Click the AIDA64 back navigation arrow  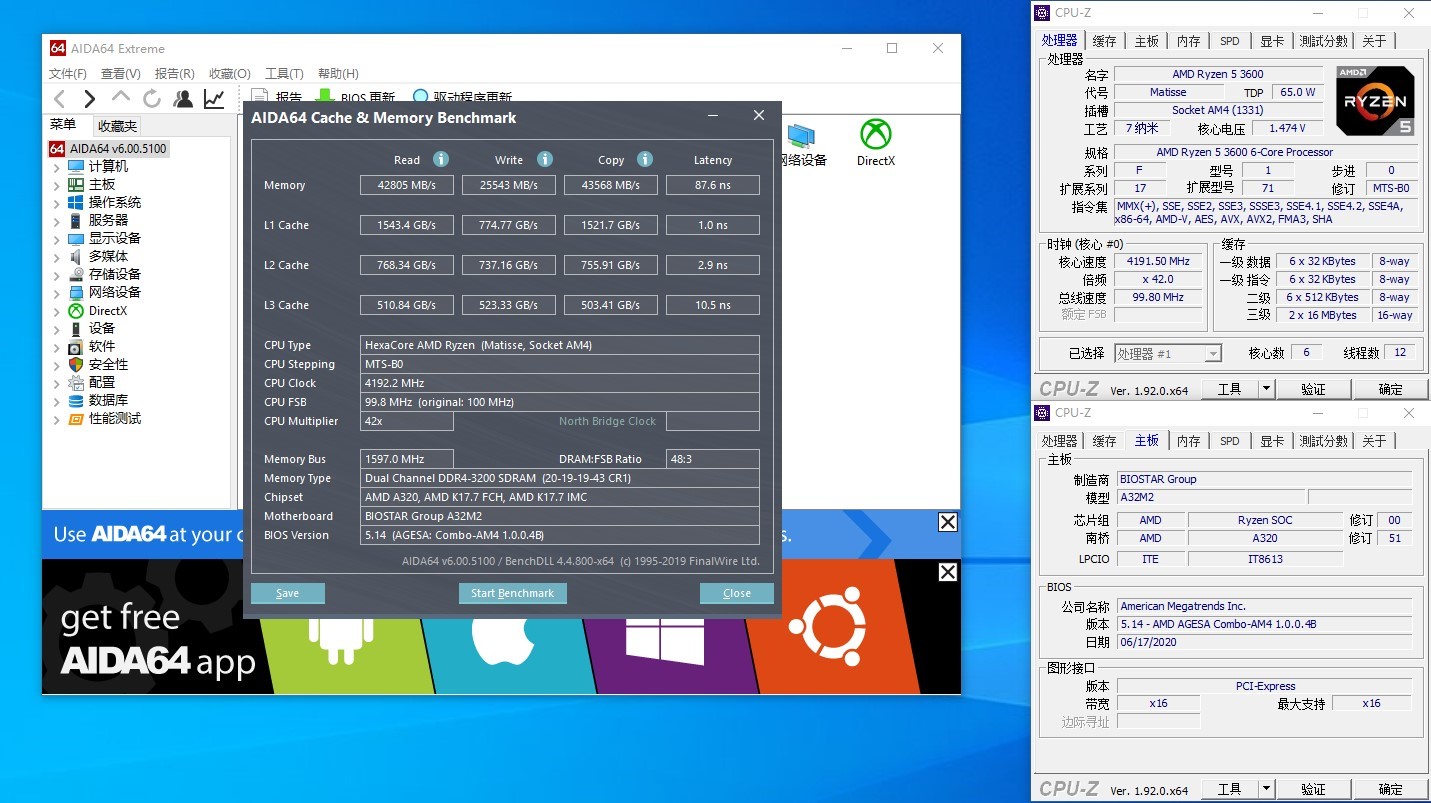pyautogui.click(x=60, y=98)
